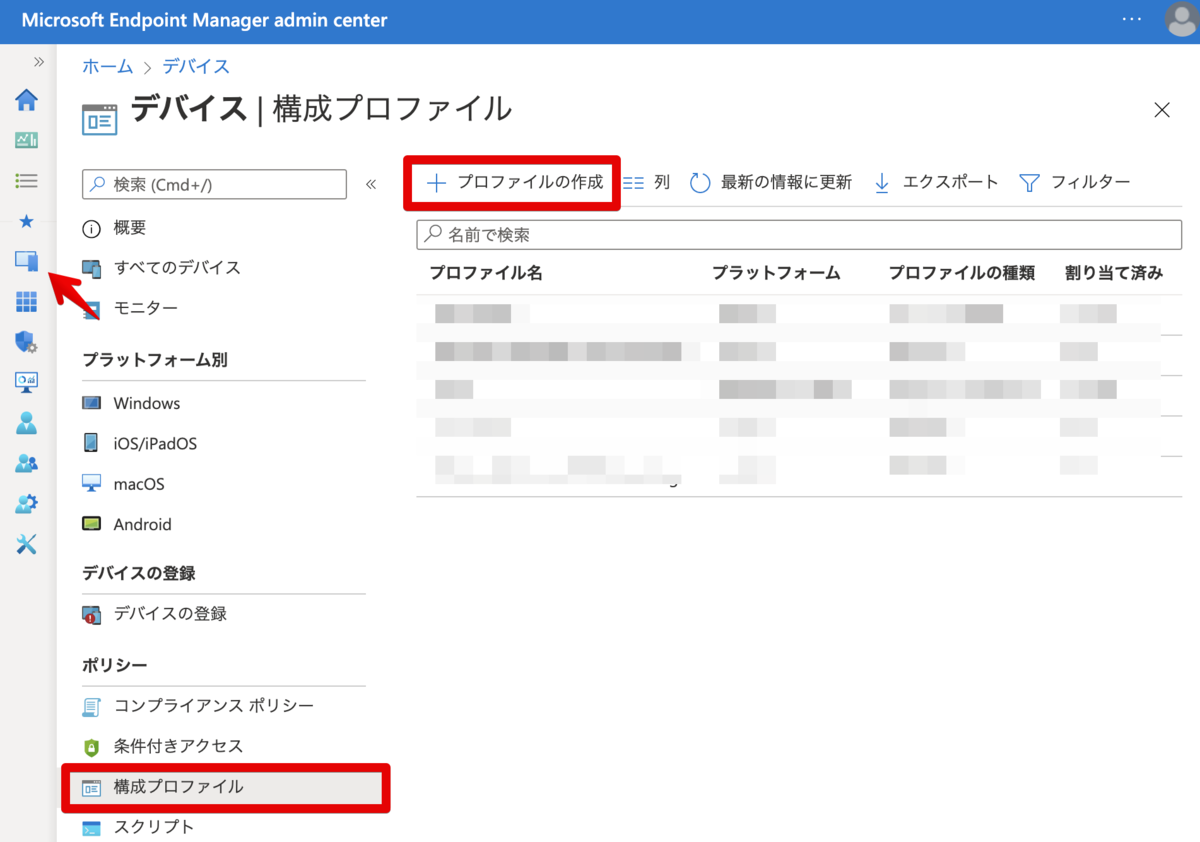Select 構成プロファイル menu item
Screen dimensions: 1200x842
click(x=224, y=787)
